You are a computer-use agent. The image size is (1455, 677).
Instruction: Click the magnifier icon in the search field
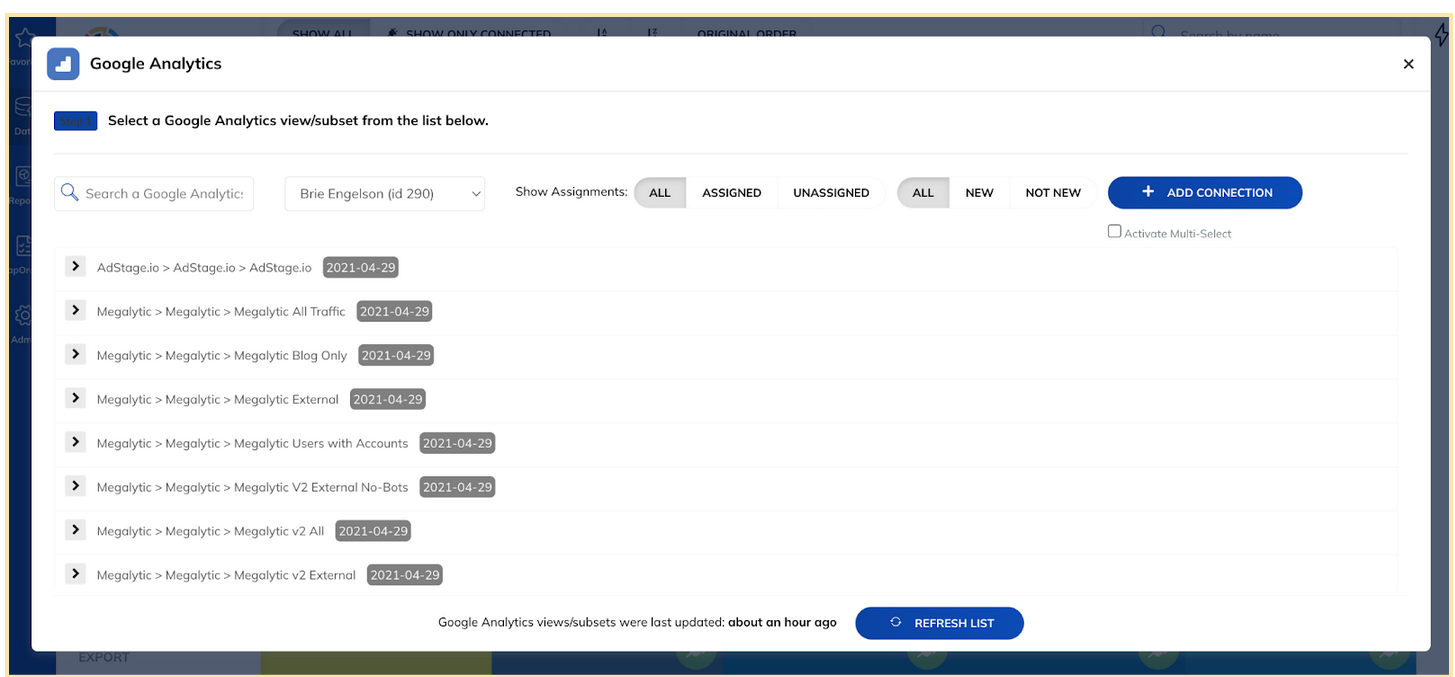click(70, 193)
